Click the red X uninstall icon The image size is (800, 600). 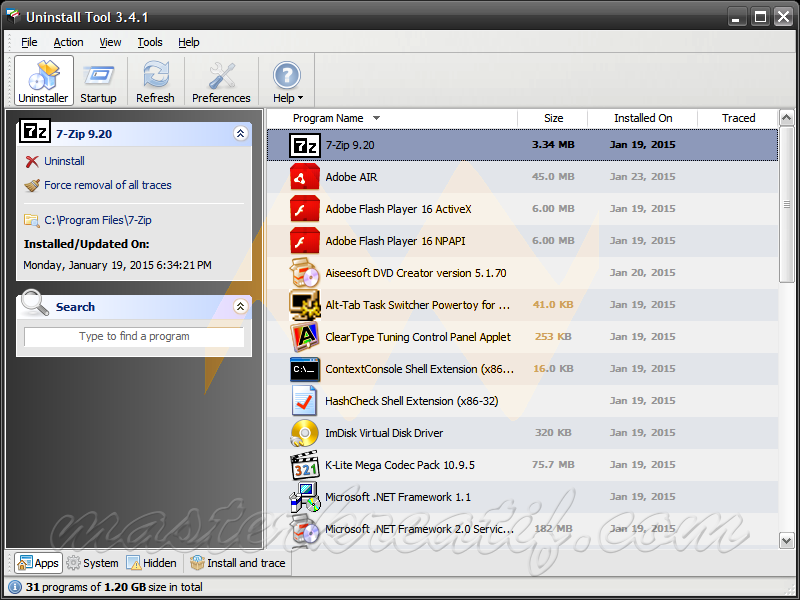coord(32,162)
